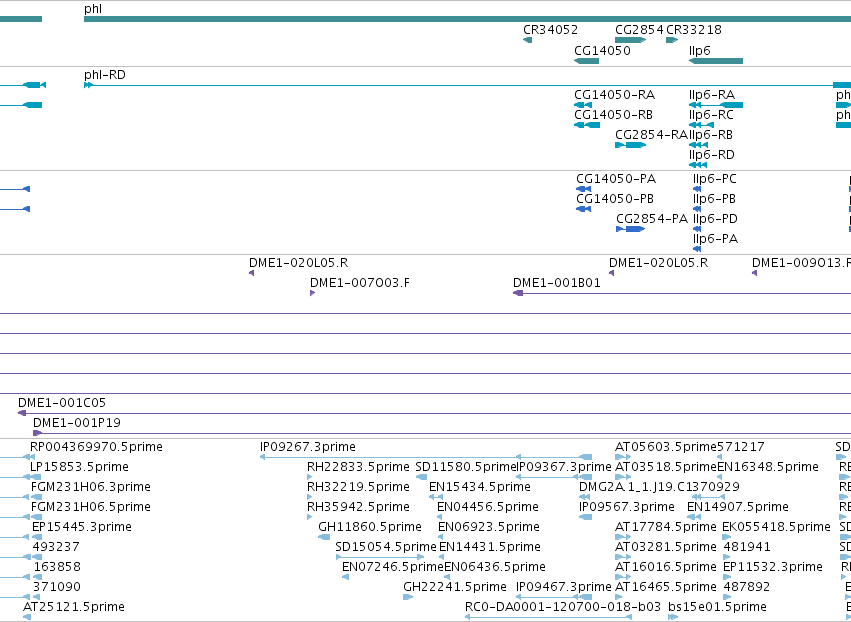
Task: Click the EP15445.3prime EST label
Action: click(x=82, y=528)
